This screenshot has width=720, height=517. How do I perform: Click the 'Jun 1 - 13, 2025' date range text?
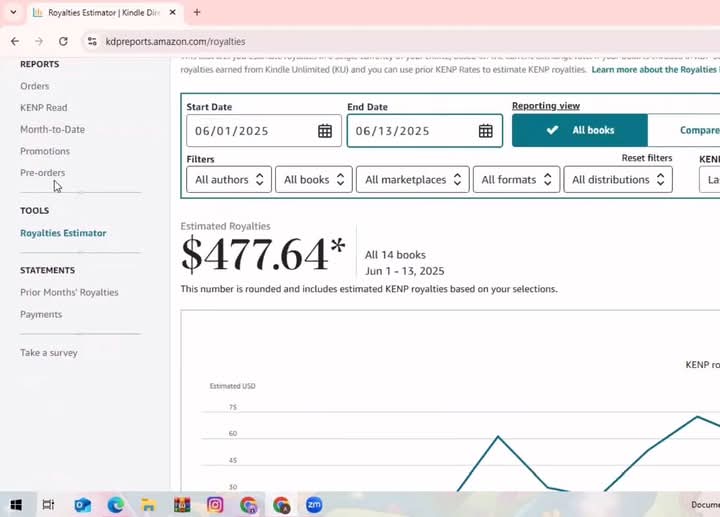[405, 271]
